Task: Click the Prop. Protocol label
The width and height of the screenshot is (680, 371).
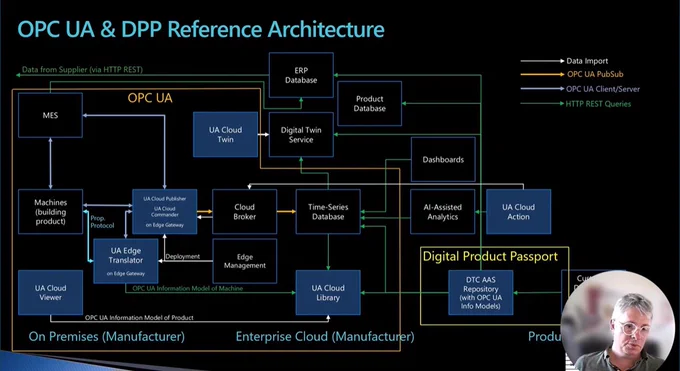Action: [x=102, y=222]
